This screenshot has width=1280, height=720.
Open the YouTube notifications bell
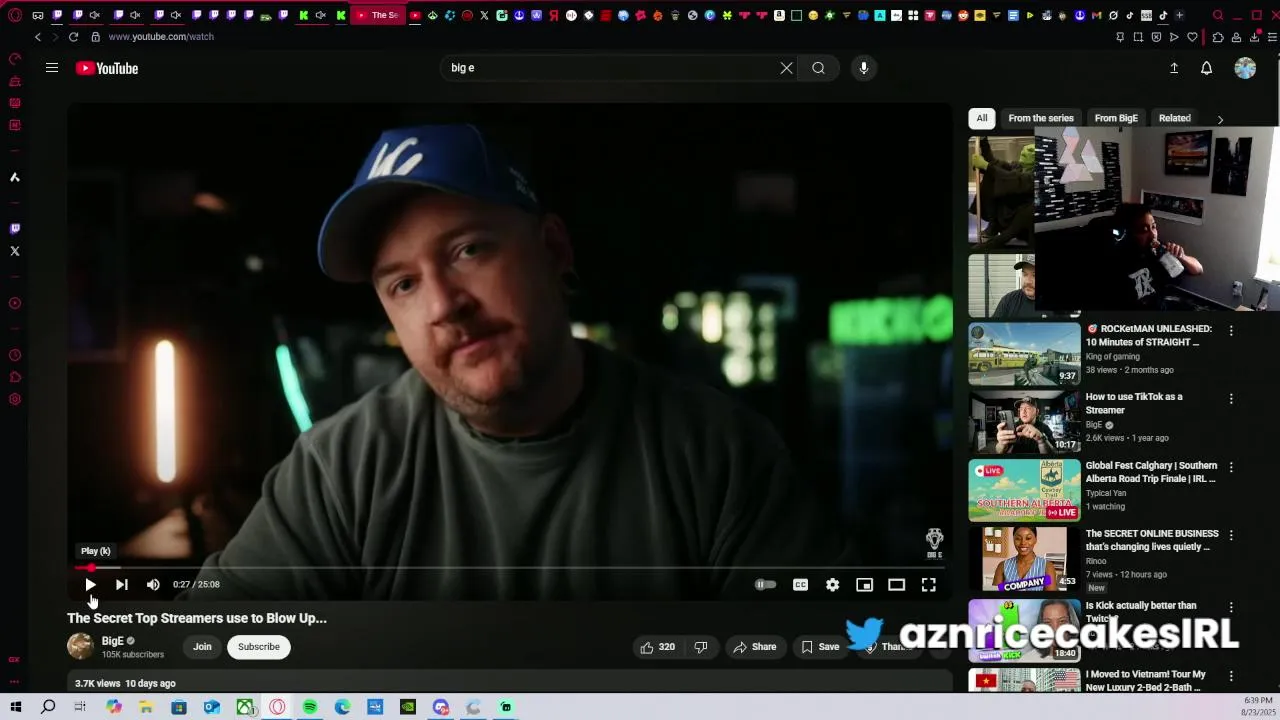click(x=1206, y=68)
